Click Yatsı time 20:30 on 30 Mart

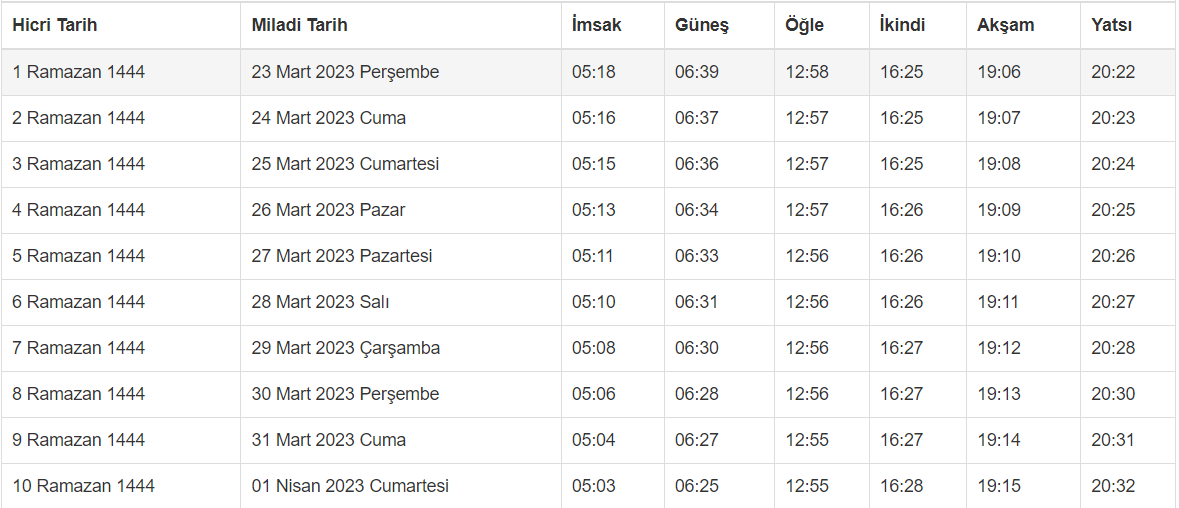(1113, 394)
